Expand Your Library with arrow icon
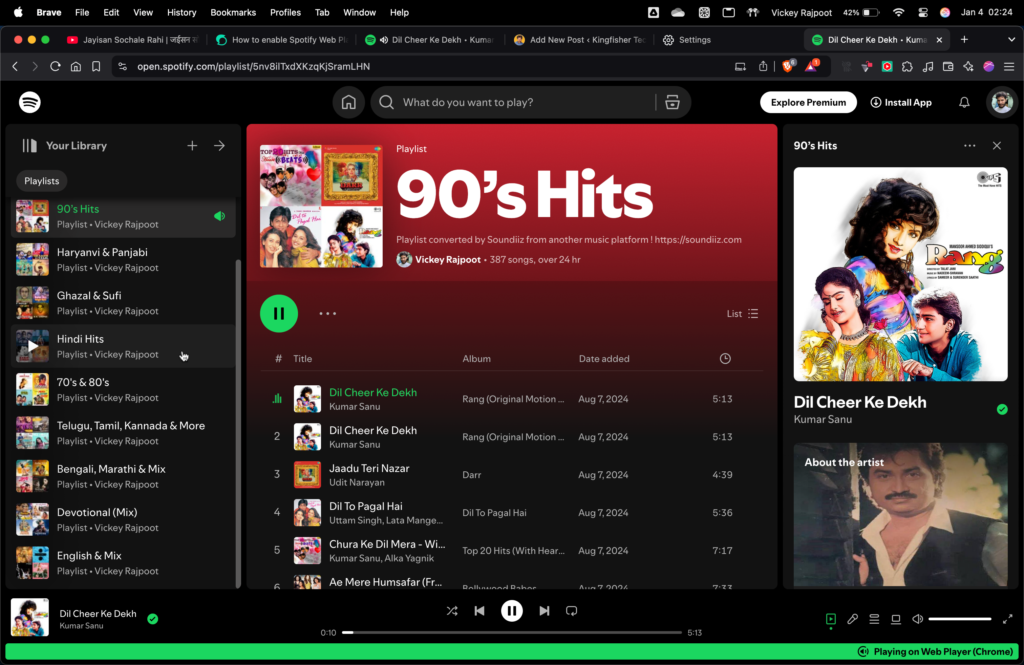Viewport: 1024px width, 665px height. tap(219, 146)
